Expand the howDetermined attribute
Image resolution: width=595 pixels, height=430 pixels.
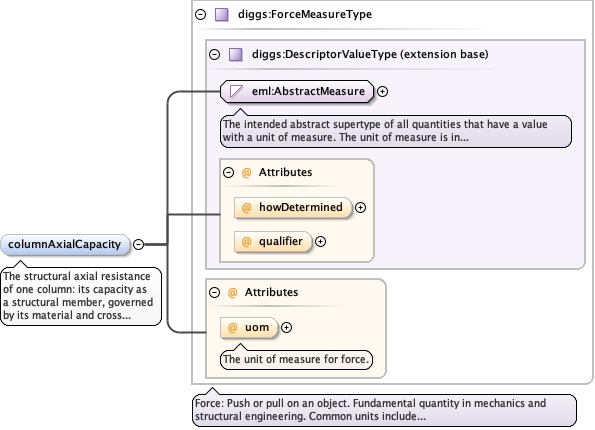(x=360, y=208)
